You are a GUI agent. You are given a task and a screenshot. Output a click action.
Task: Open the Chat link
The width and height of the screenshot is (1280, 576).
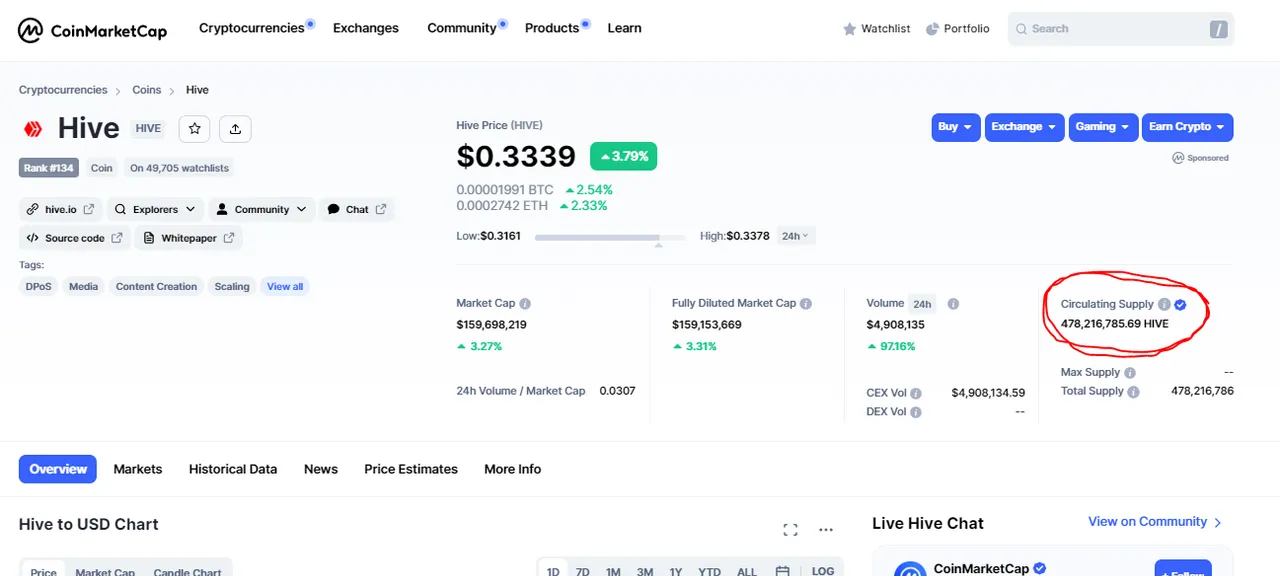[x=356, y=209]
